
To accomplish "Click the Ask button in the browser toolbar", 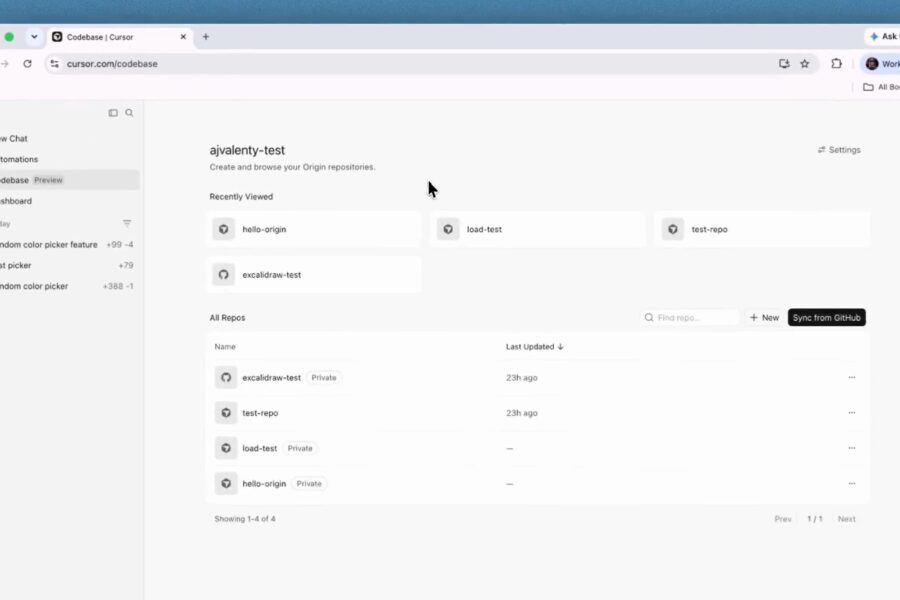I will (x=883, y=37).
